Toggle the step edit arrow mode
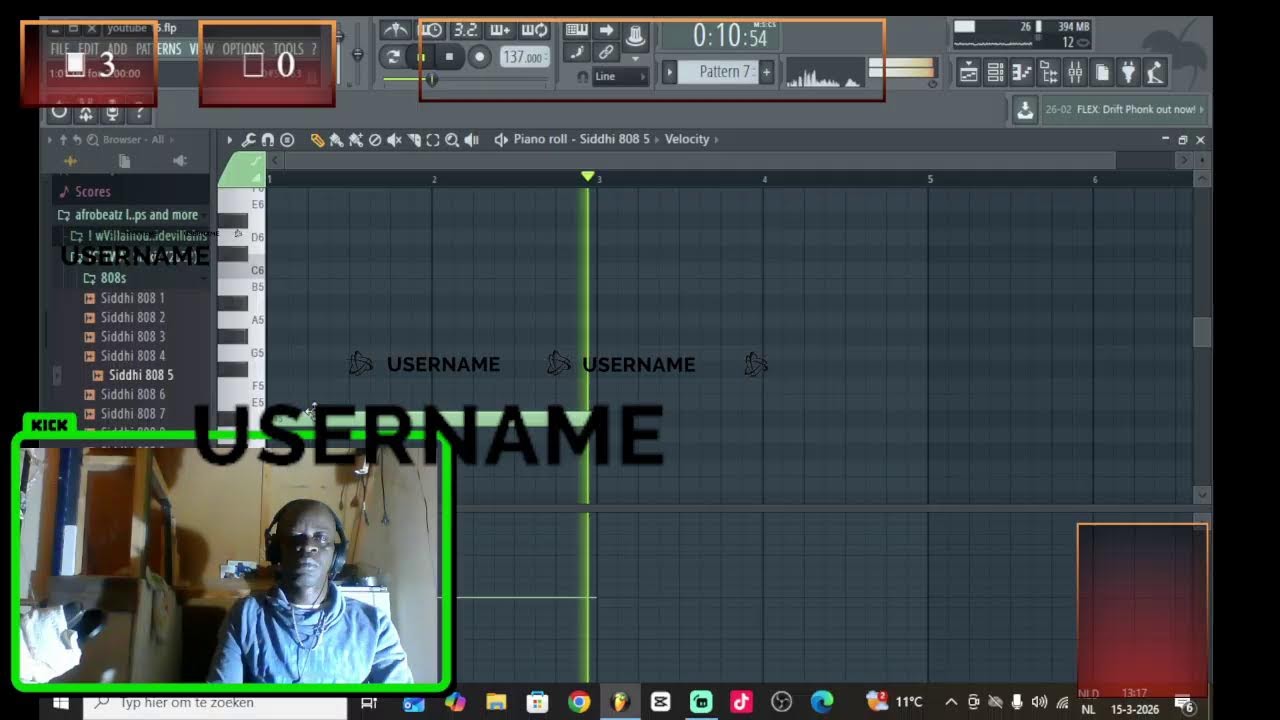1280x720 pixels. [x=606, y=30]
